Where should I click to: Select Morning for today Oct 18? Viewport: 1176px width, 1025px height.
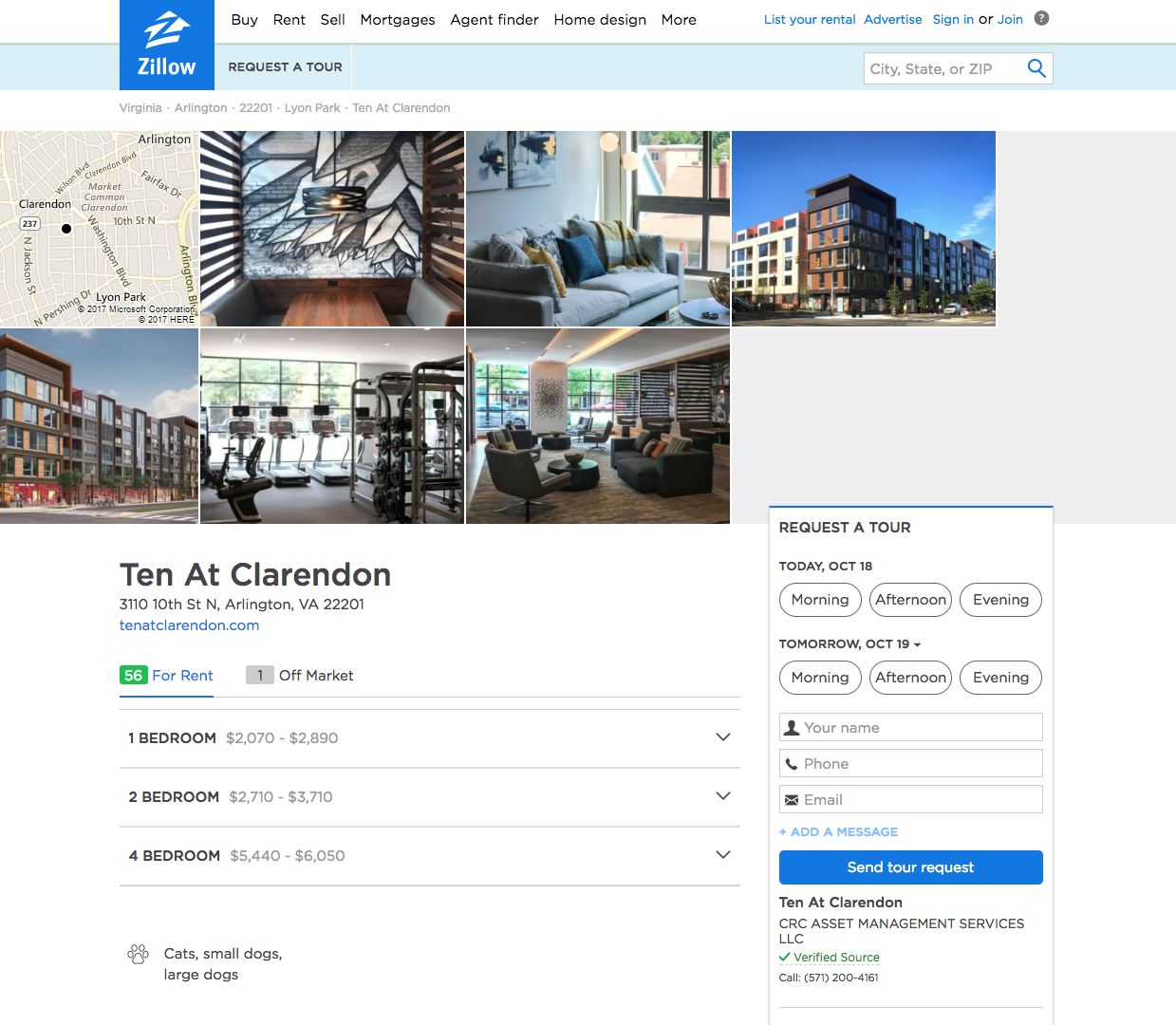(820, 600)
